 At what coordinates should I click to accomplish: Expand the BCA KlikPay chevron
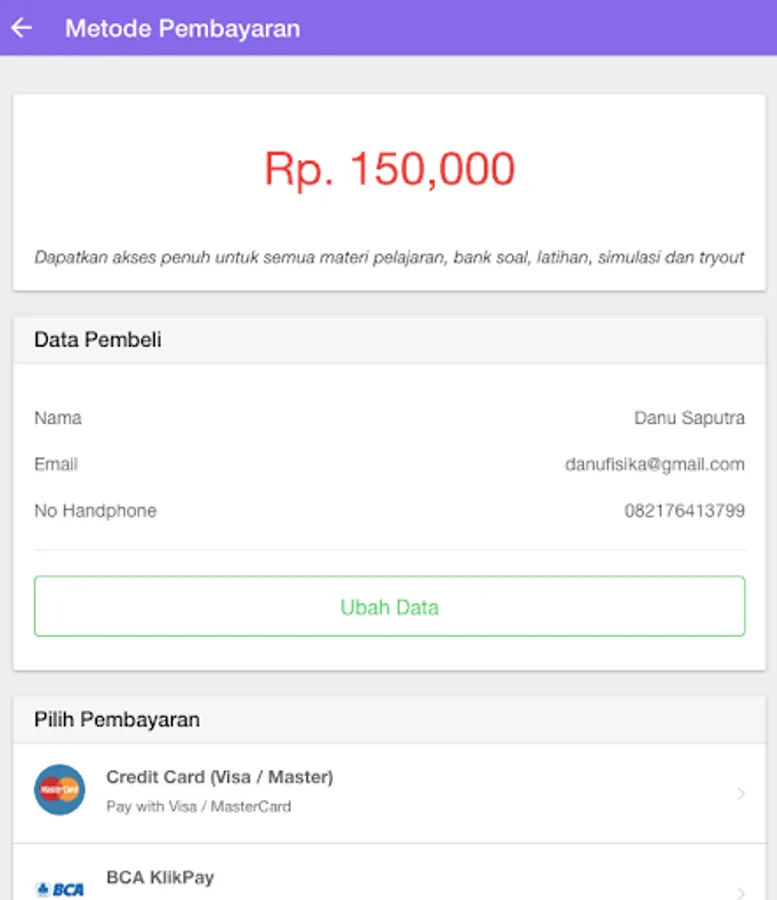pos(741,891)
